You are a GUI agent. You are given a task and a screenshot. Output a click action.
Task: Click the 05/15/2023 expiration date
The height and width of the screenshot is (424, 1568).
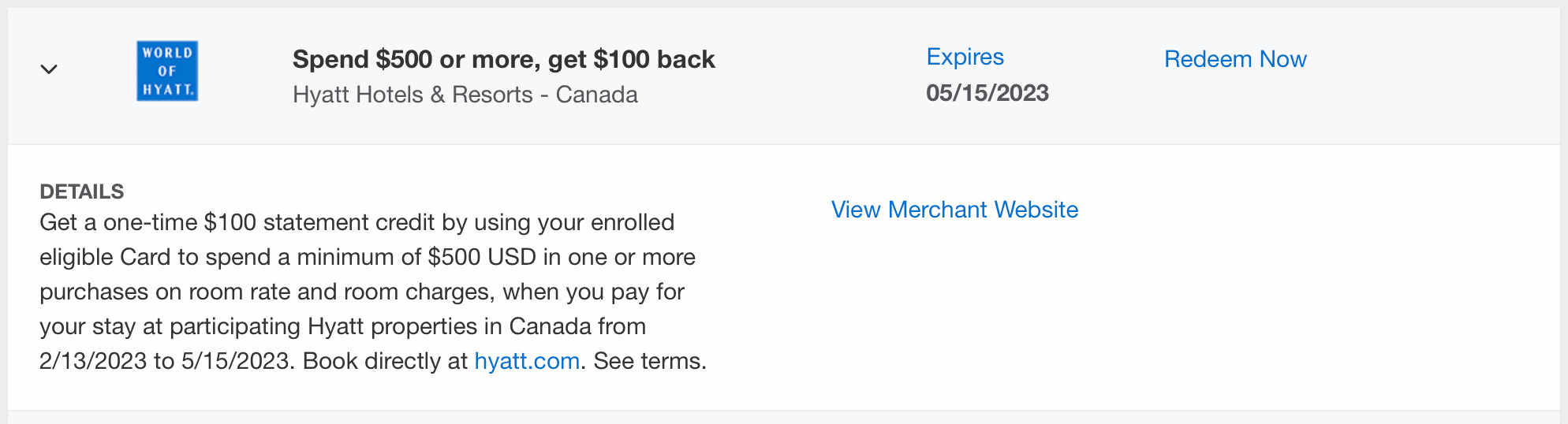pyautogui.click(x=987, y=93)
